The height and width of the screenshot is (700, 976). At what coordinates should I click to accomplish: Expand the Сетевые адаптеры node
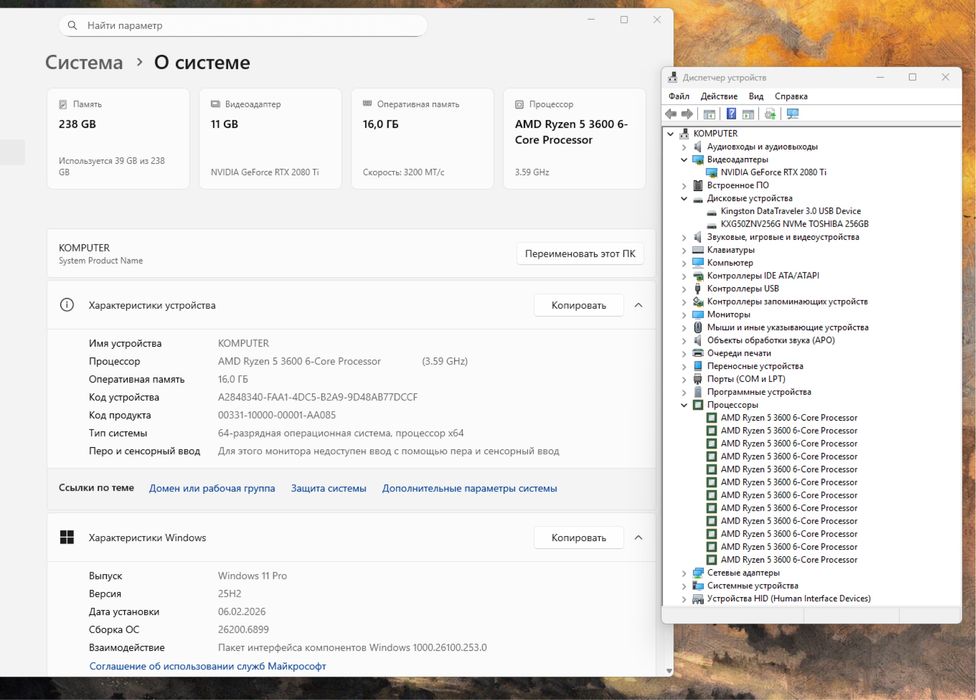684,573
